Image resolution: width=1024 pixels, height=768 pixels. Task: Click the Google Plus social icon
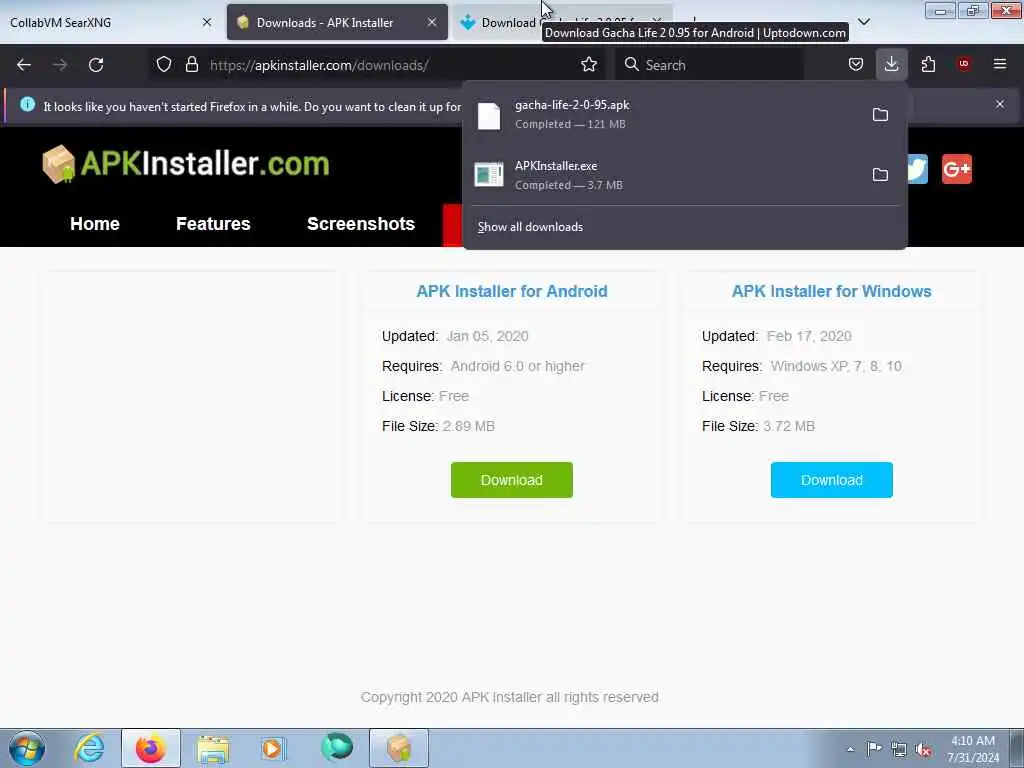[x=957, y=169]
